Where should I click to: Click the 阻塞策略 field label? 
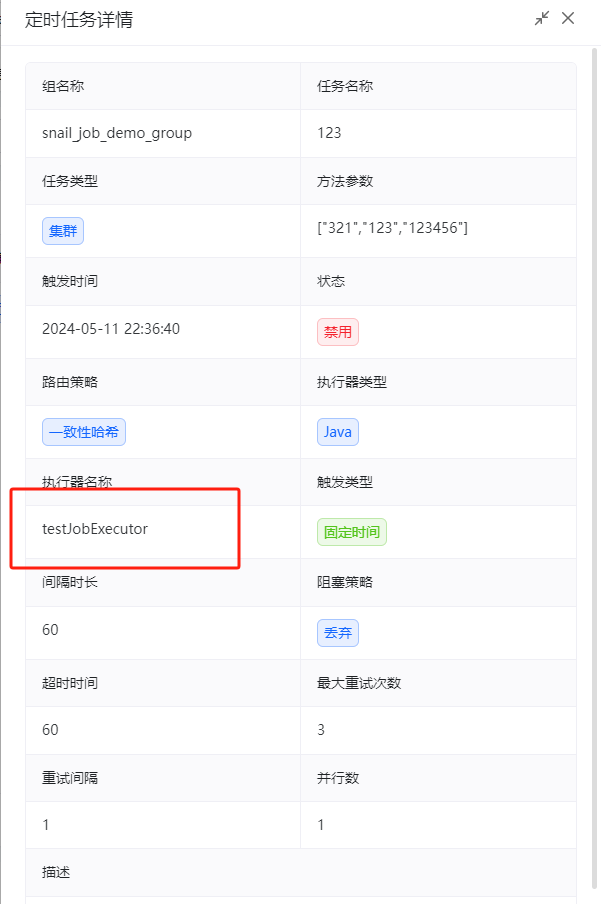[x=345, y=582]
